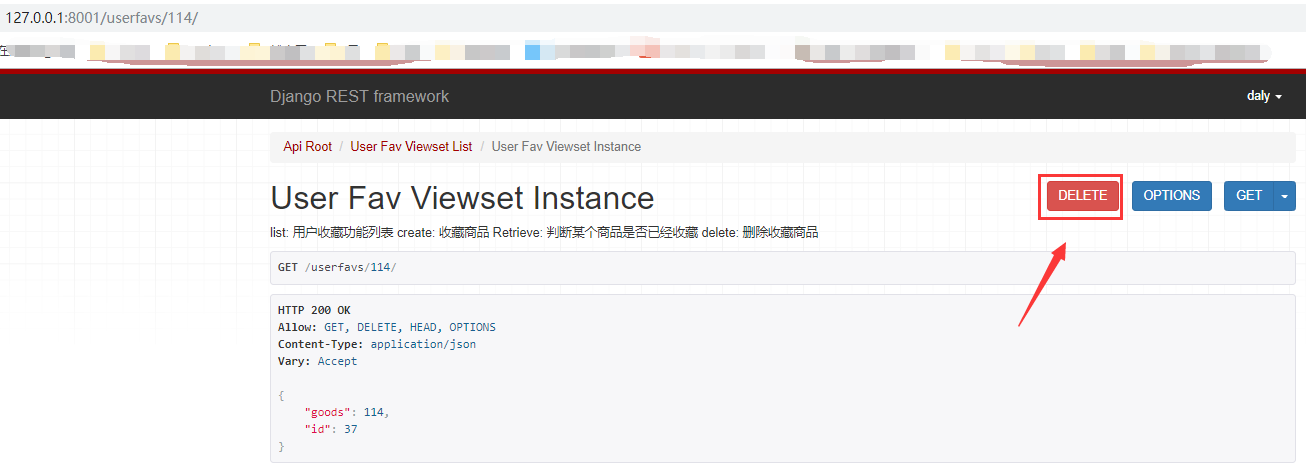Expand the GET format dropdown caret
This screenshot has height=470, width=1306.
1285,196
